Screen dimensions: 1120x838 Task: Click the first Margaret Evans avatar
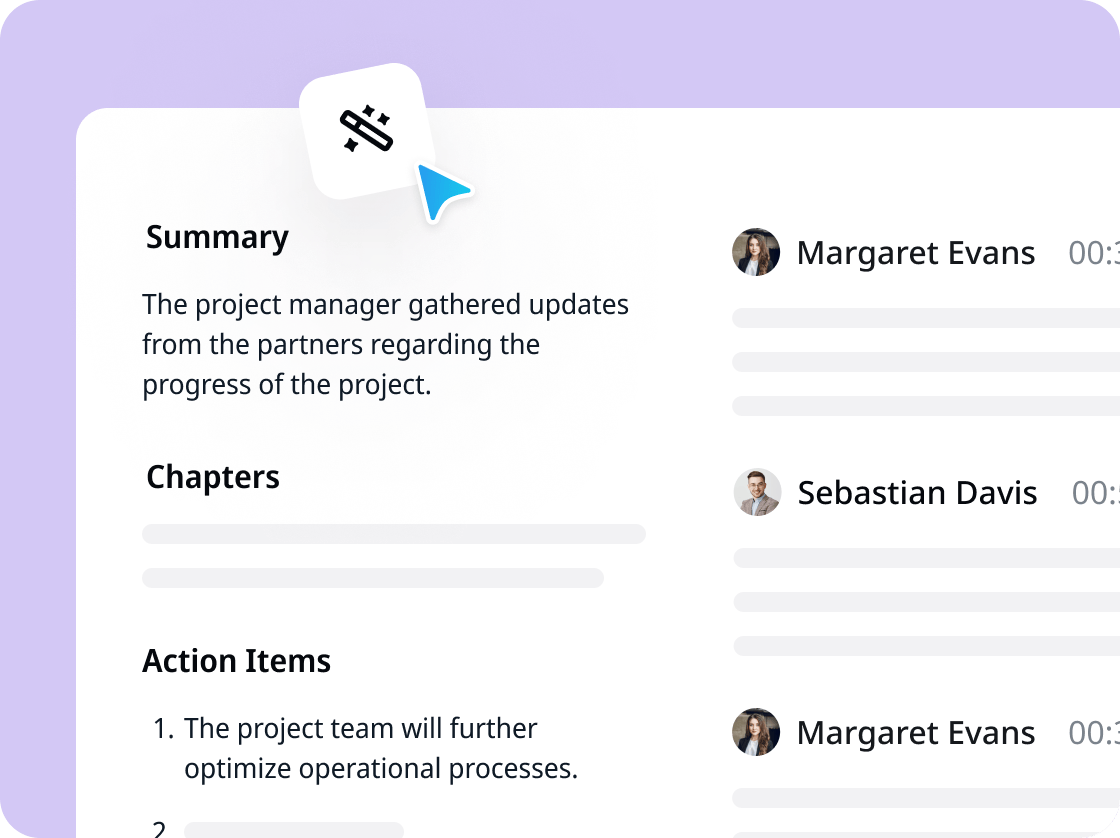click(x=756, y=252)
